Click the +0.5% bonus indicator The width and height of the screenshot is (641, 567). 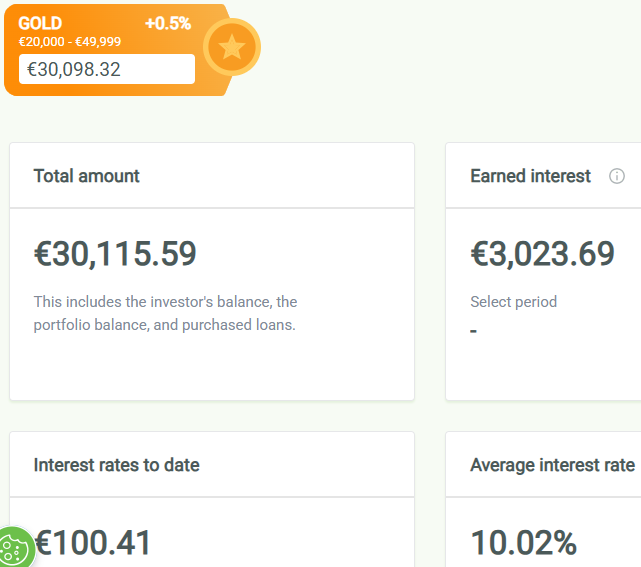click(x=167, y=23)
